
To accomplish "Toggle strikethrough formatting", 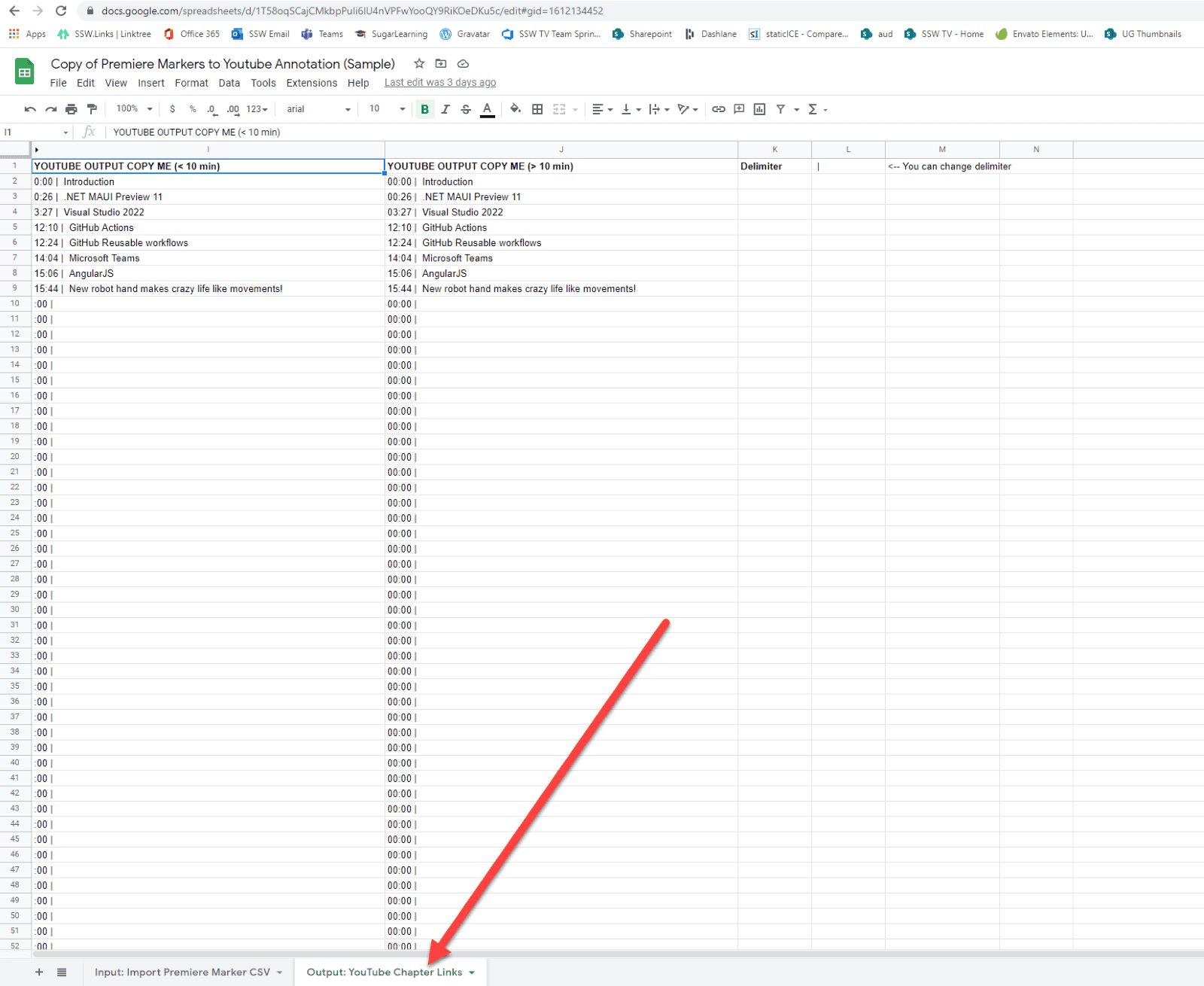I will tap(466, 109).
